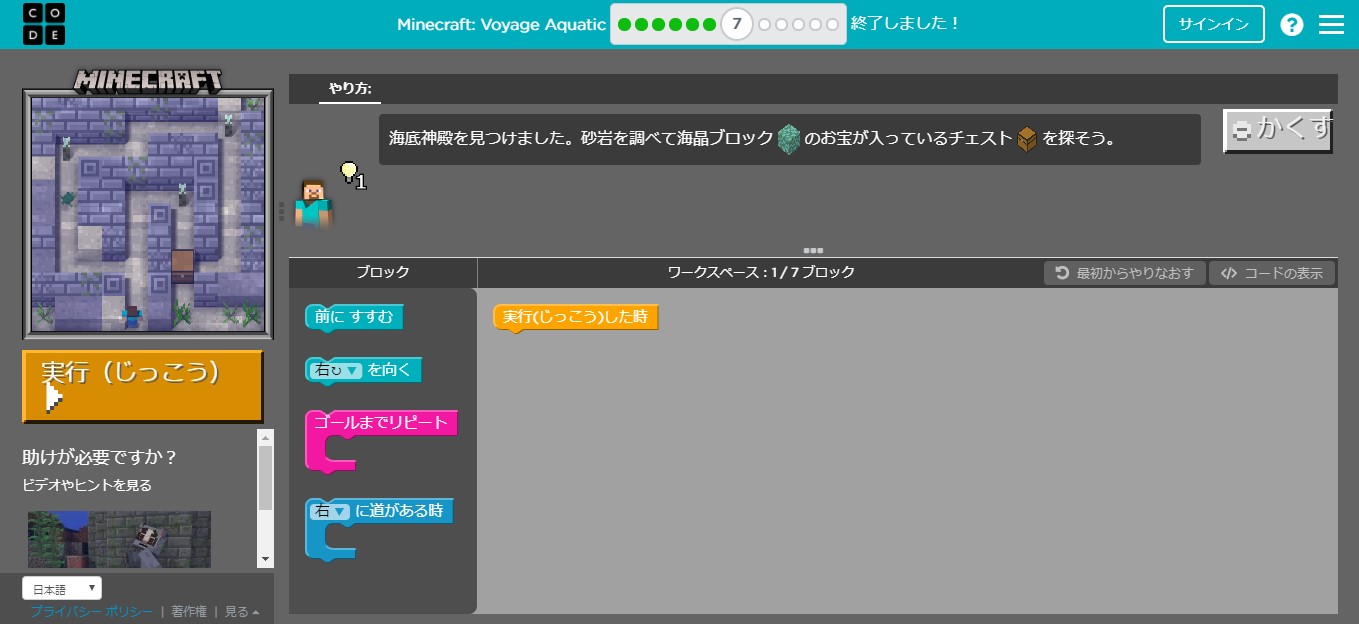Select the first completed level dot

tap(625, 24)
